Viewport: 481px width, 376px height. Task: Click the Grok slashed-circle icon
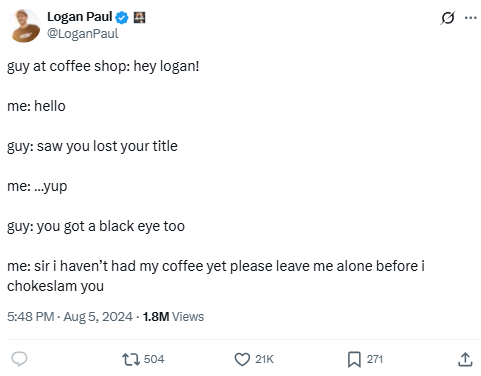447,18
